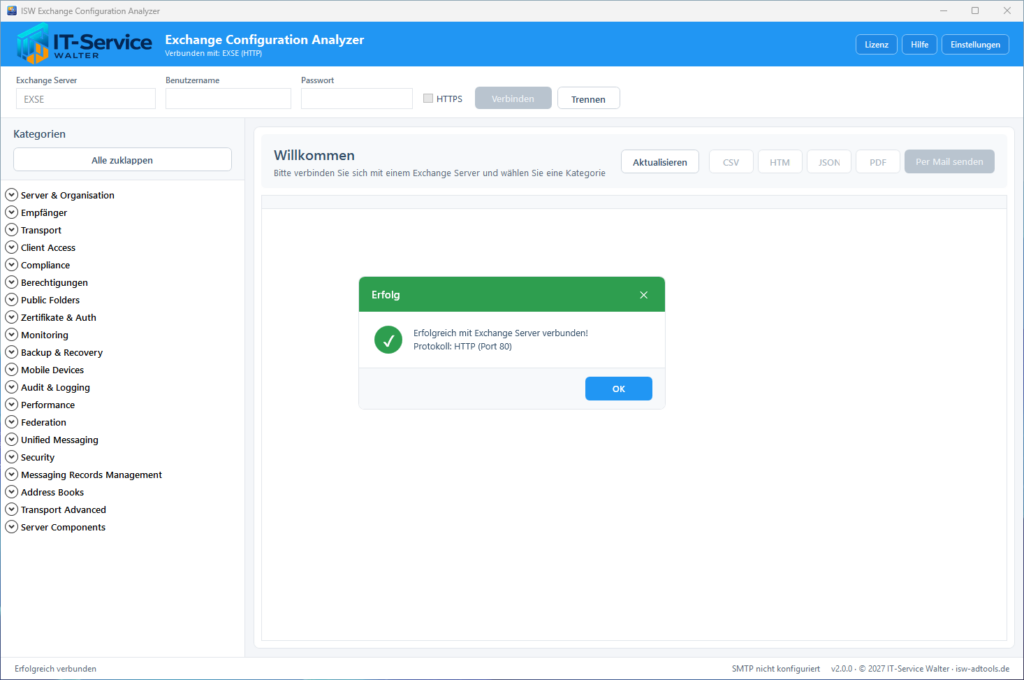Open the Lizenz dialog
This screenshot has width=1024, height=680.
point(876,44)
